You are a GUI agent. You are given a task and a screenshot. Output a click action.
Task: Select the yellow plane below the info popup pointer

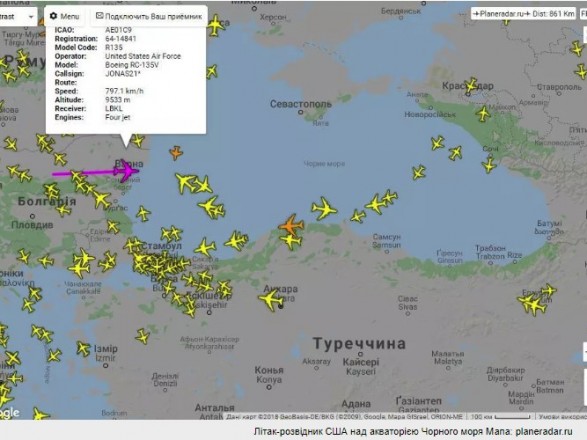pos(137,141)
